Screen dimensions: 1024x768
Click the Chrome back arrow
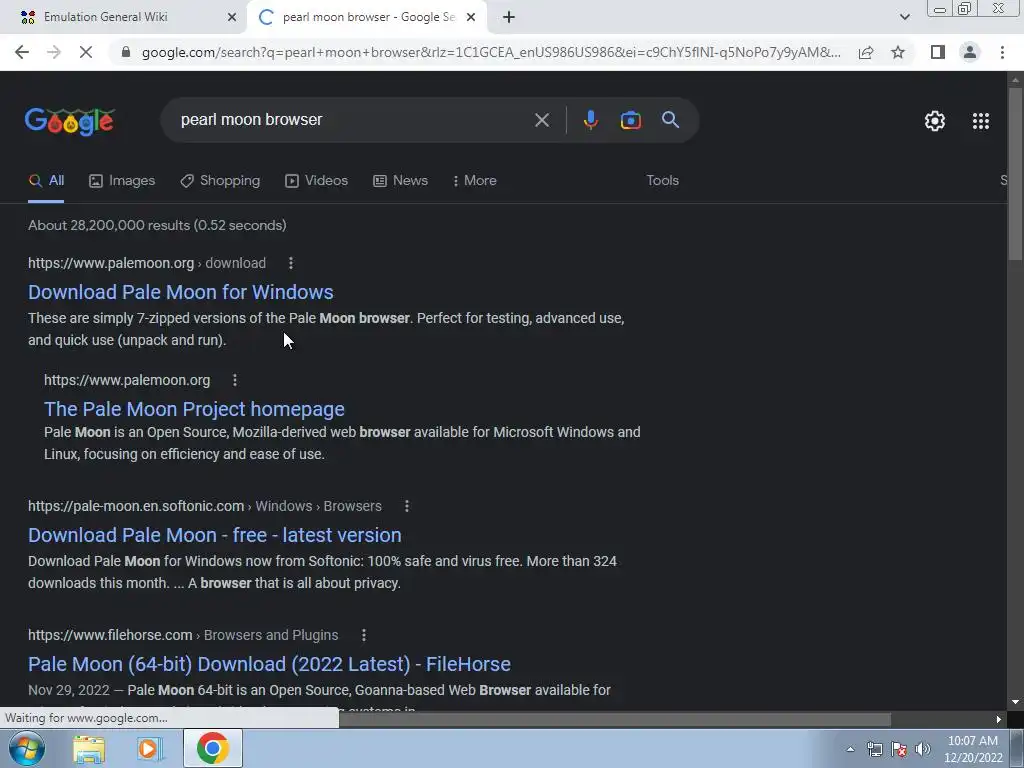click(x=22, y=52)
